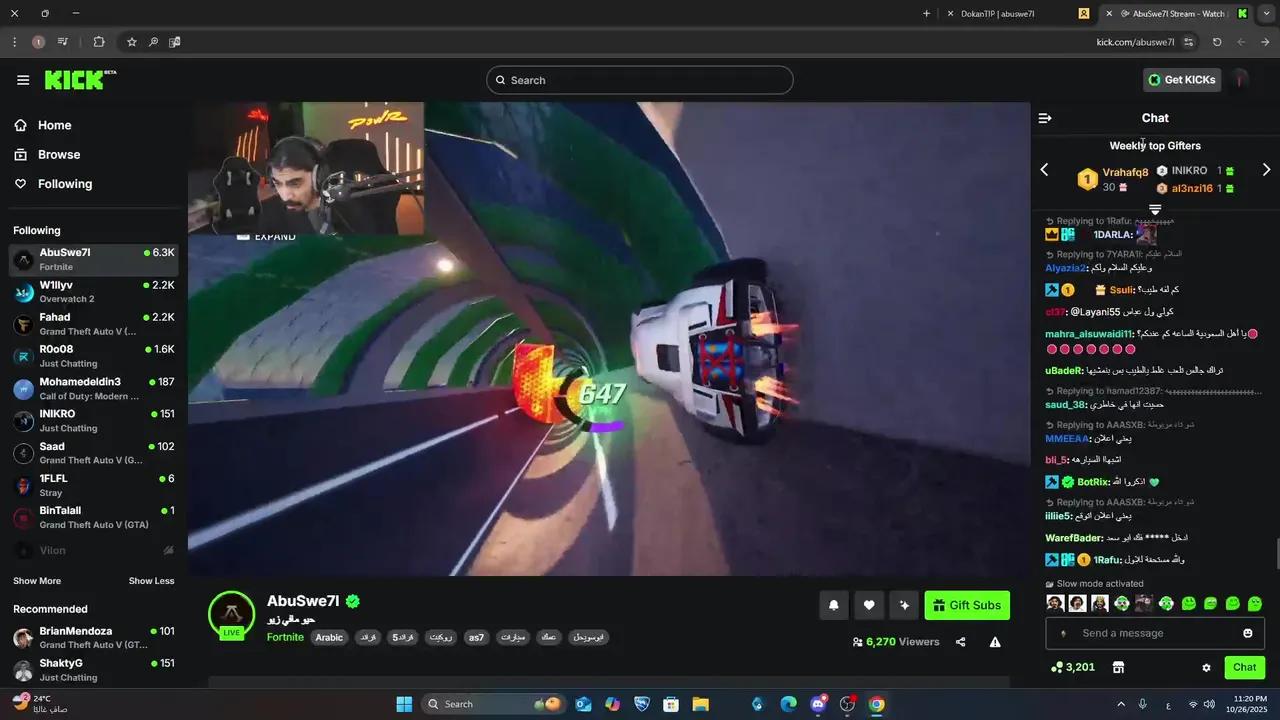Open Browse in sidebar
1280x720 pixels.
pyautogui.click(x=46, y=155)
